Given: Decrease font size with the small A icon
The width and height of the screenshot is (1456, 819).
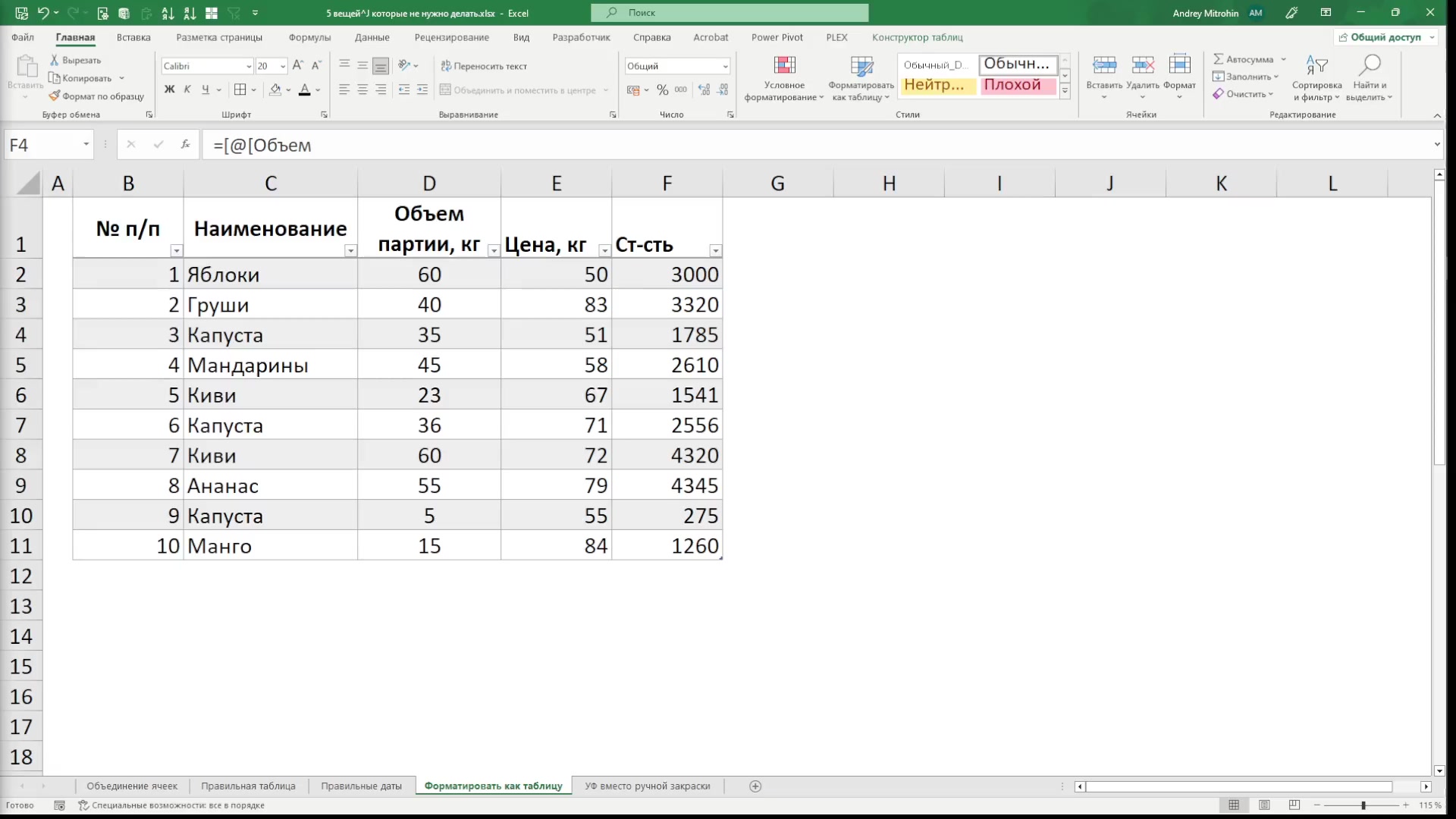Looking at the screenshot, I should tap(316, 65).
